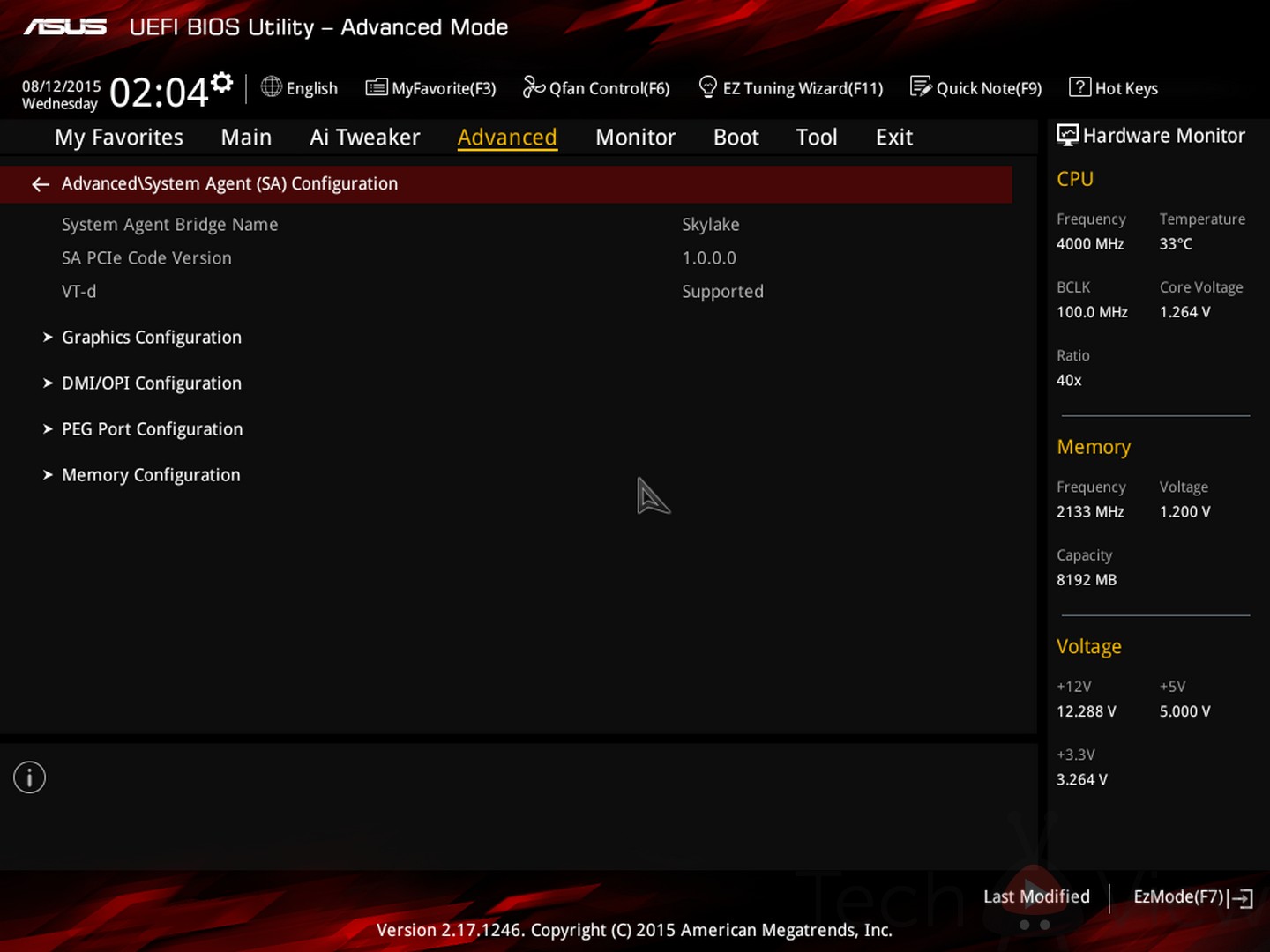Expand PEG Port Configuration arrow

pyautogui.click(x=48, y=429)
